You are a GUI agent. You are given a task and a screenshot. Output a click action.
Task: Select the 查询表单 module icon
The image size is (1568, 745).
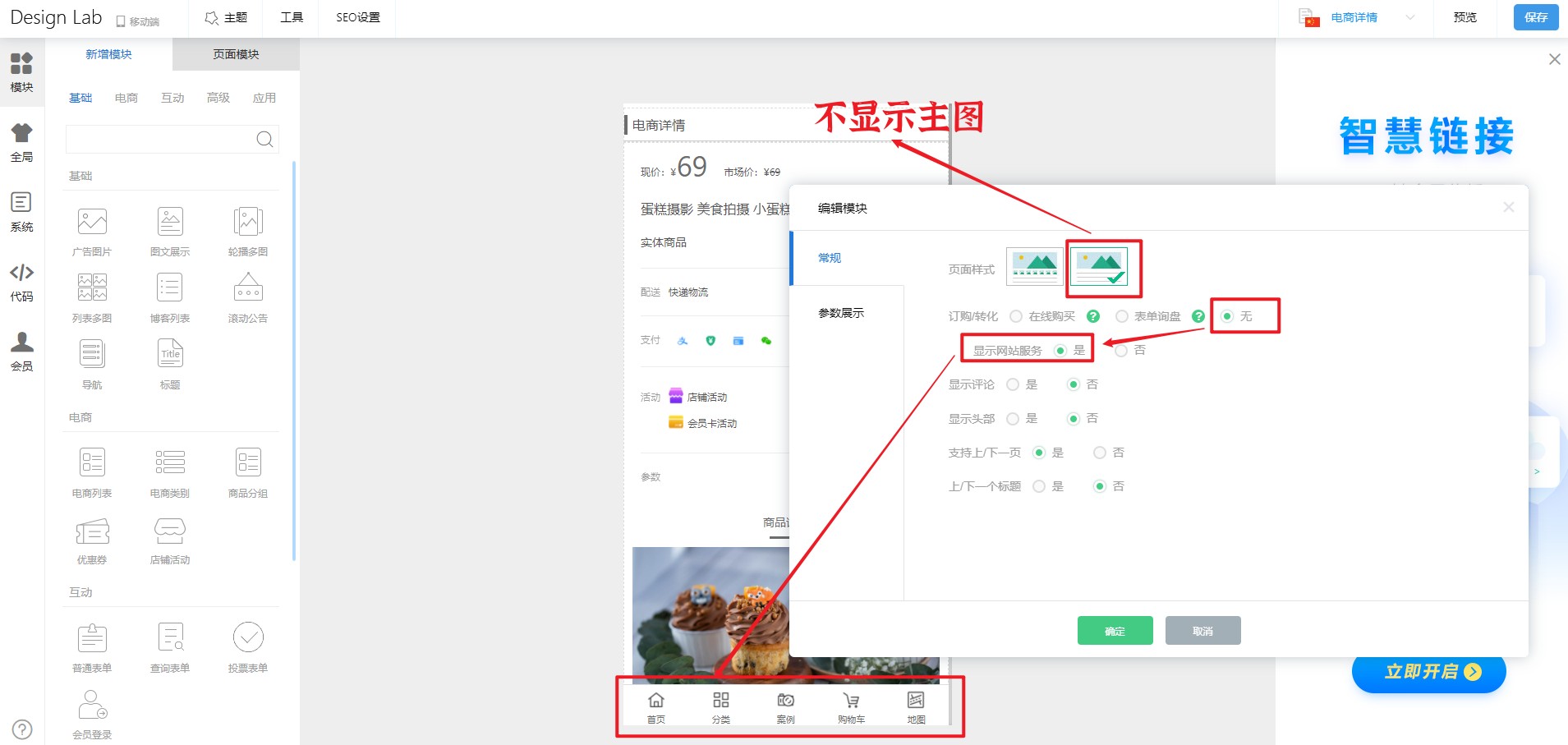click(x=170, y=637)
